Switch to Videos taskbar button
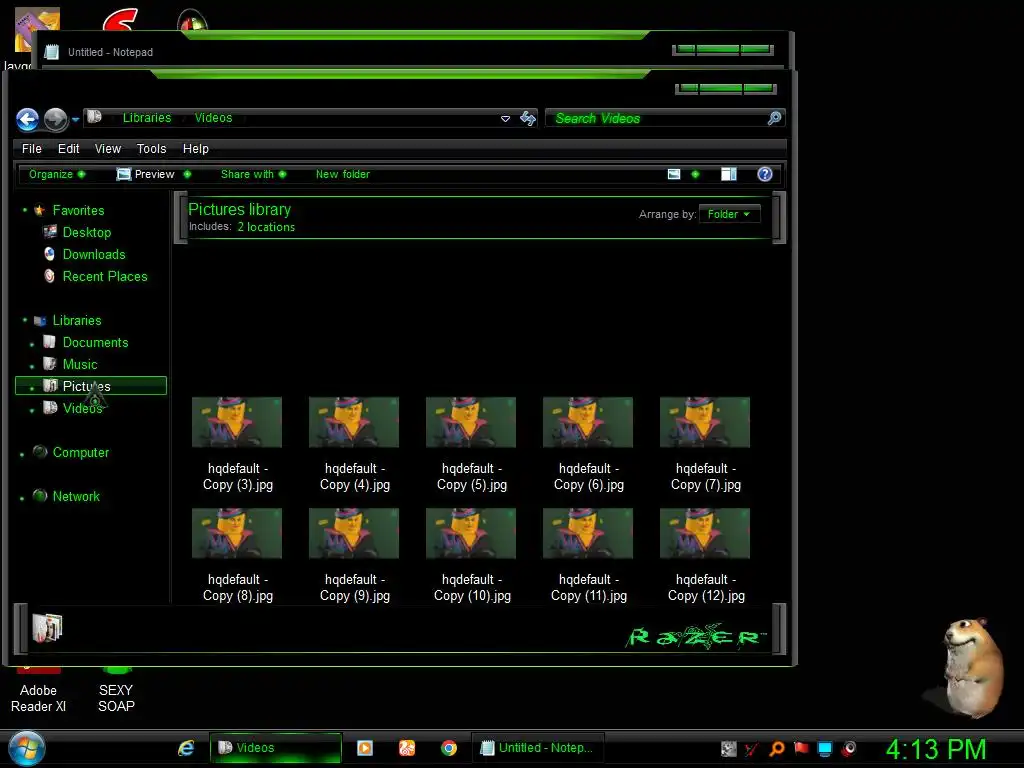The image size is (1024, 768). pyautogui.click(x=275, y=748)
